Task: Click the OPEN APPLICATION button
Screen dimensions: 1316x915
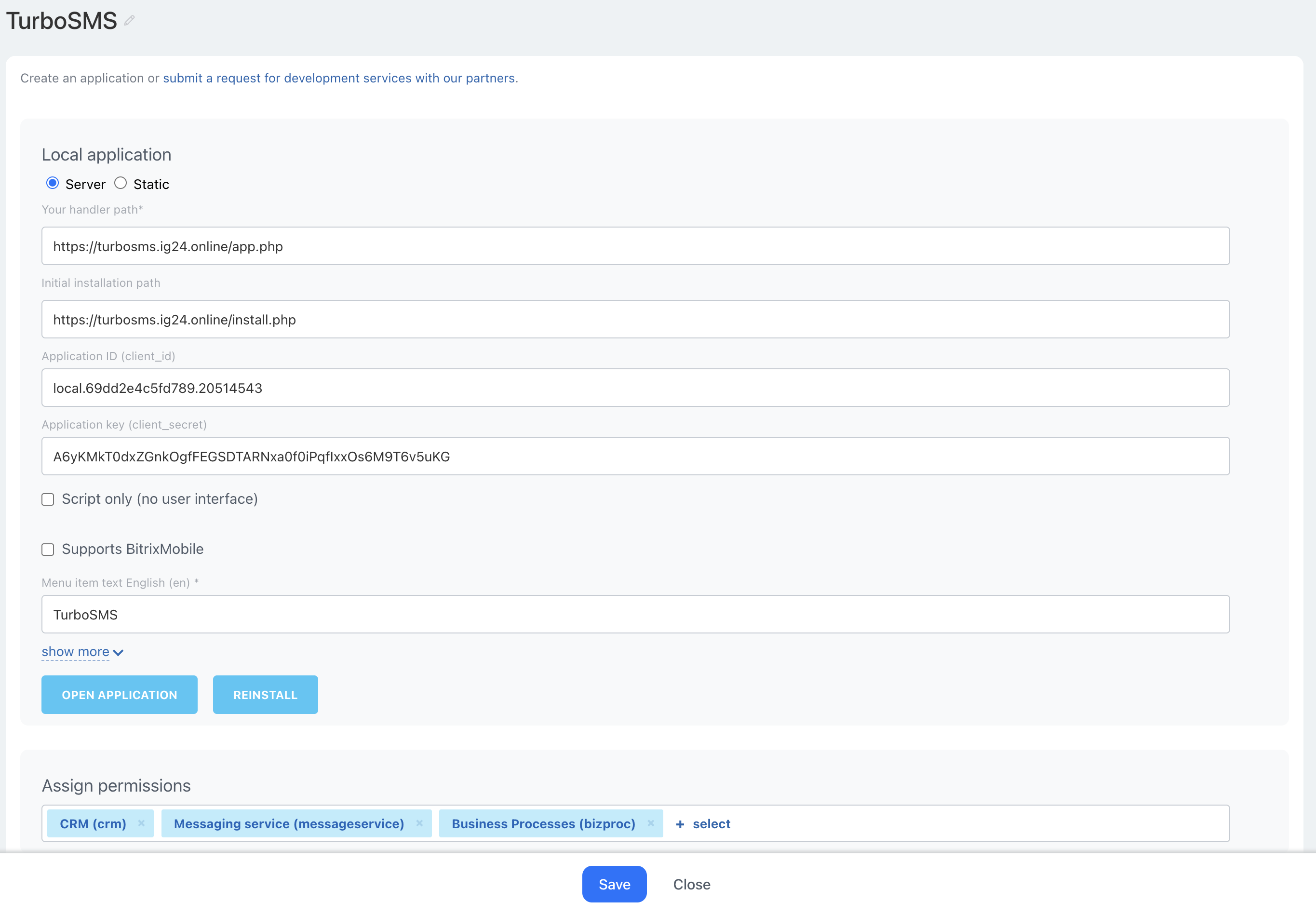Action: [119, 695]
